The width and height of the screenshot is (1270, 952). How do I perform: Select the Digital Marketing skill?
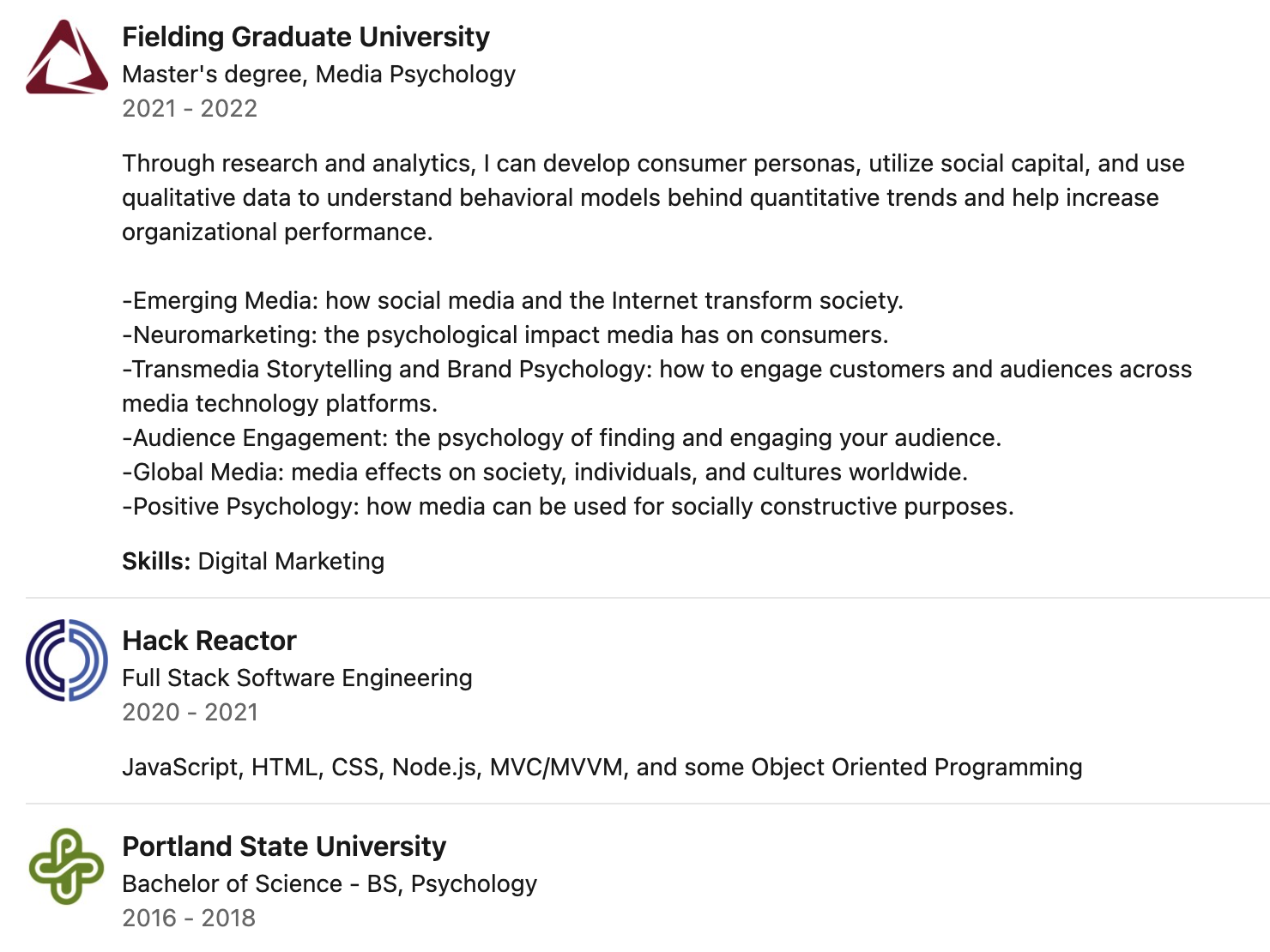coord(291,562)
